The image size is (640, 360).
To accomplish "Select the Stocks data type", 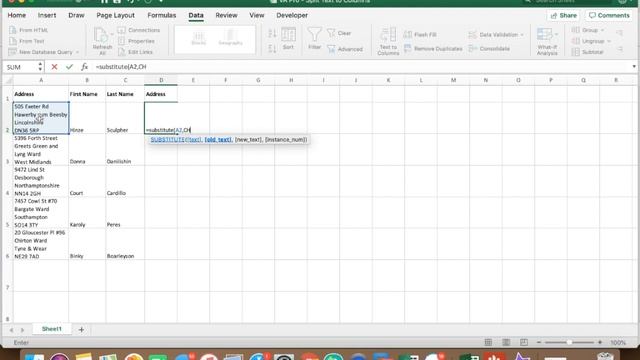I will tap(198, 38).
